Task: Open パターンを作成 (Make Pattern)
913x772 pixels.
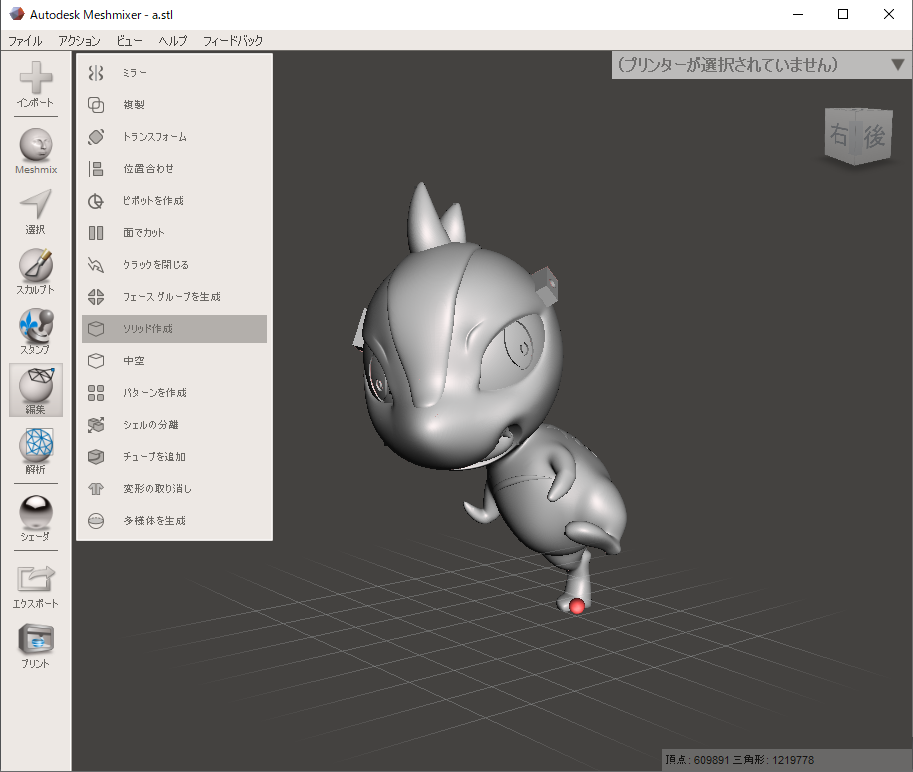Action: [x=174, y=393]
